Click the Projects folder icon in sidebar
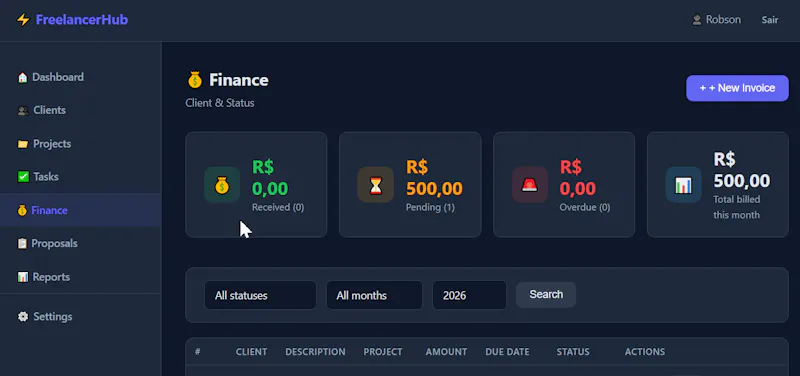Image resolution: width=800 pixels, height=376 pixels. [23, 144]
